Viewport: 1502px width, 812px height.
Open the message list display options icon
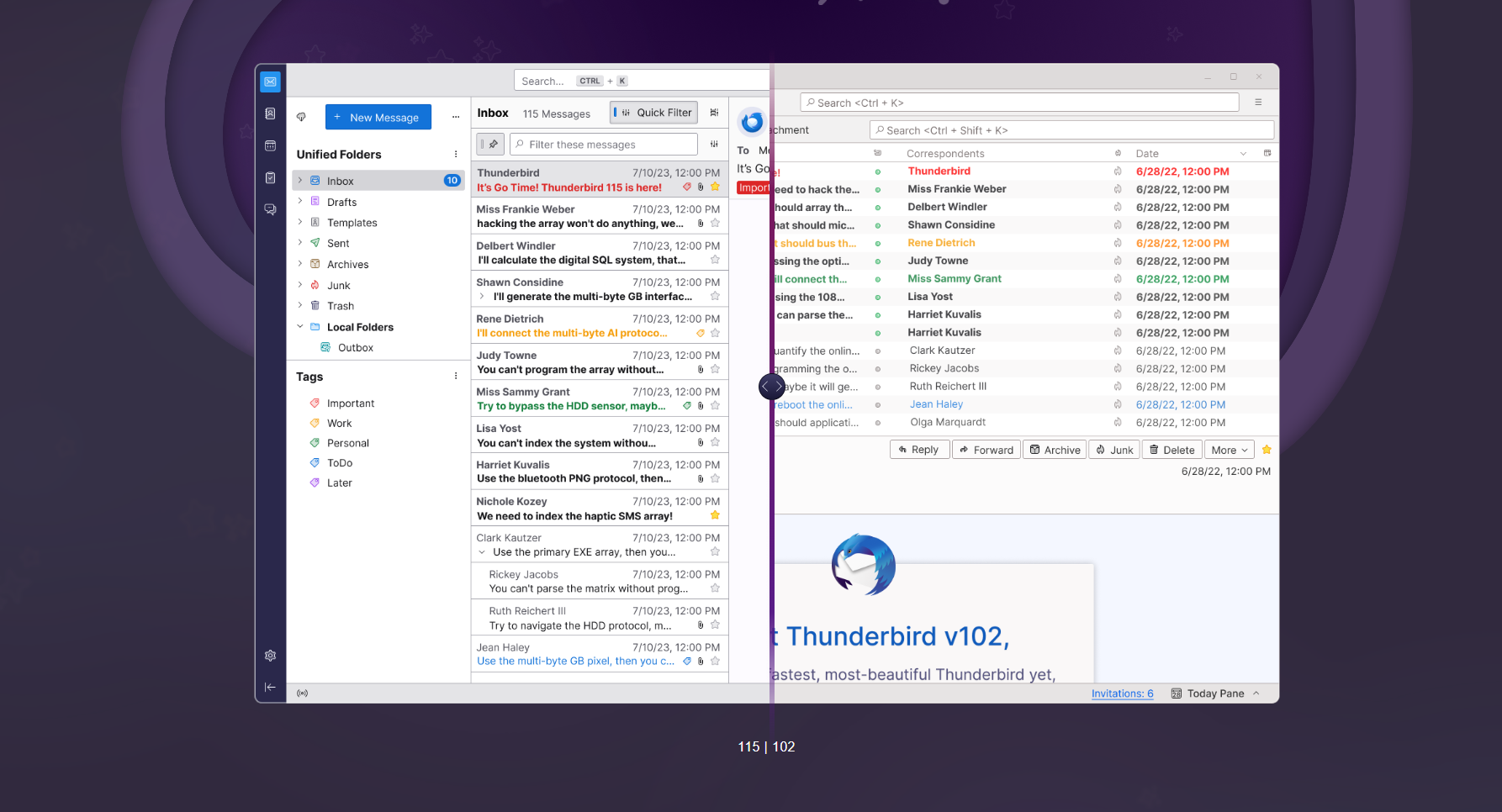714,112
